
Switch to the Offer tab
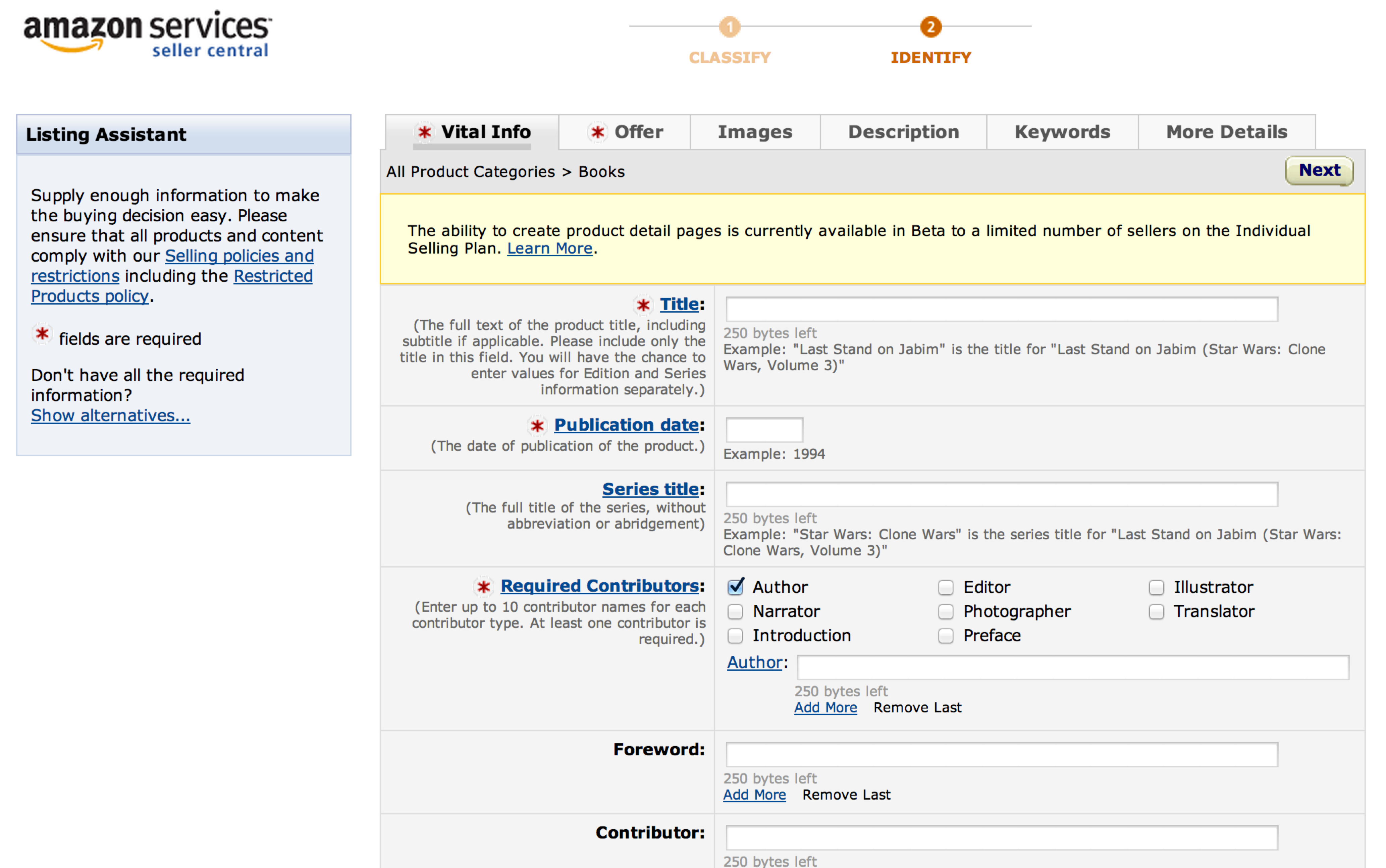coord(626,132)
